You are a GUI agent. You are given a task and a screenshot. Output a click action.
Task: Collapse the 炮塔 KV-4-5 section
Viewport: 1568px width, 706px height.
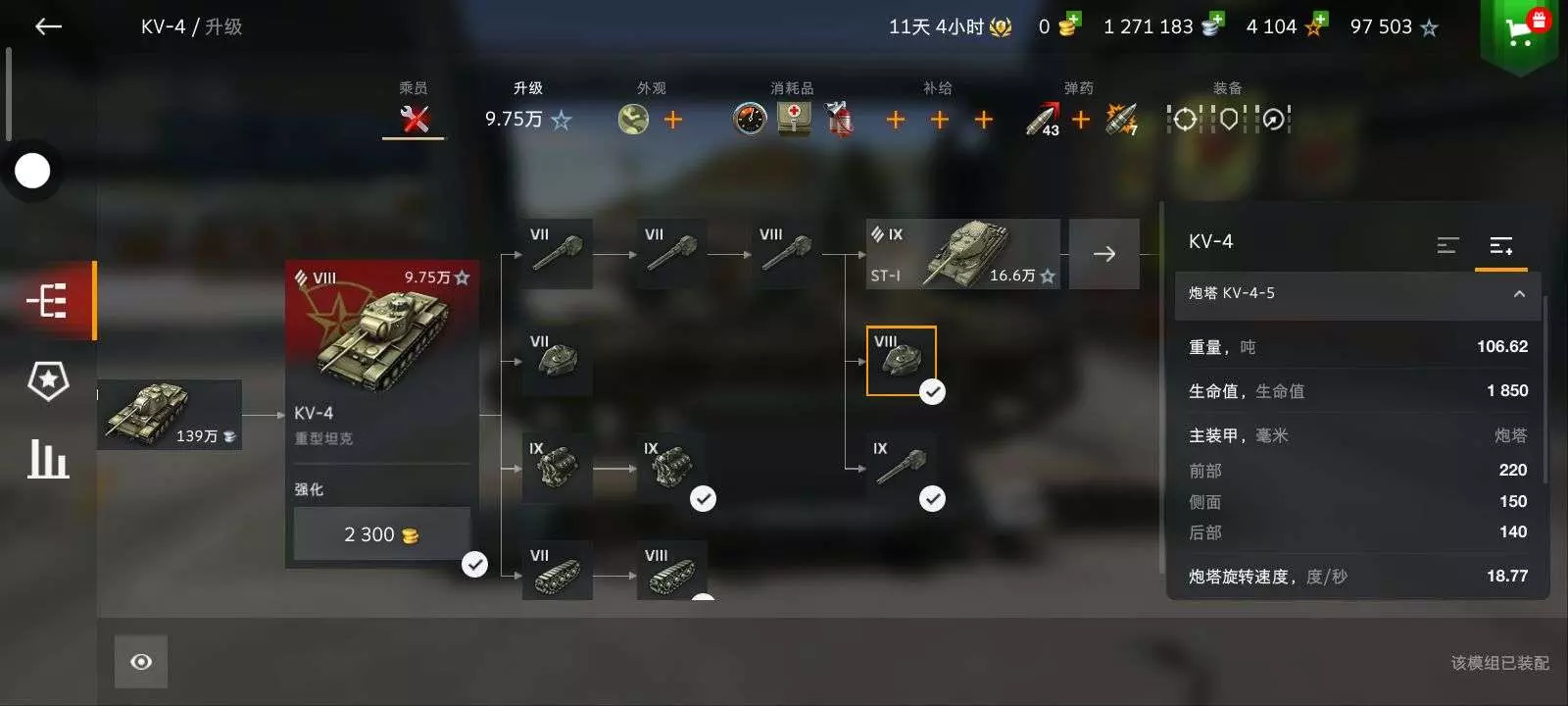coord(1519,294)
